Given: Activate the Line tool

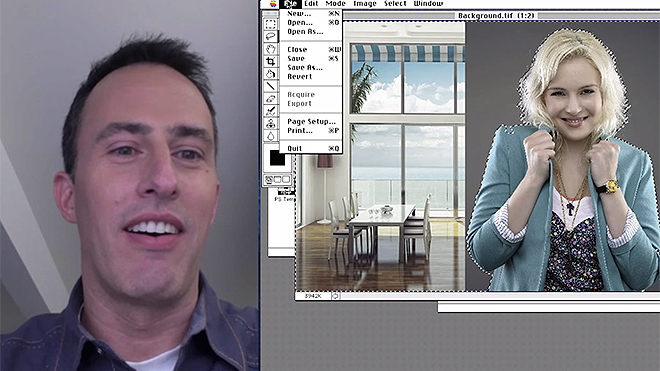Looking at the screenshot, I should coord(271,86).
